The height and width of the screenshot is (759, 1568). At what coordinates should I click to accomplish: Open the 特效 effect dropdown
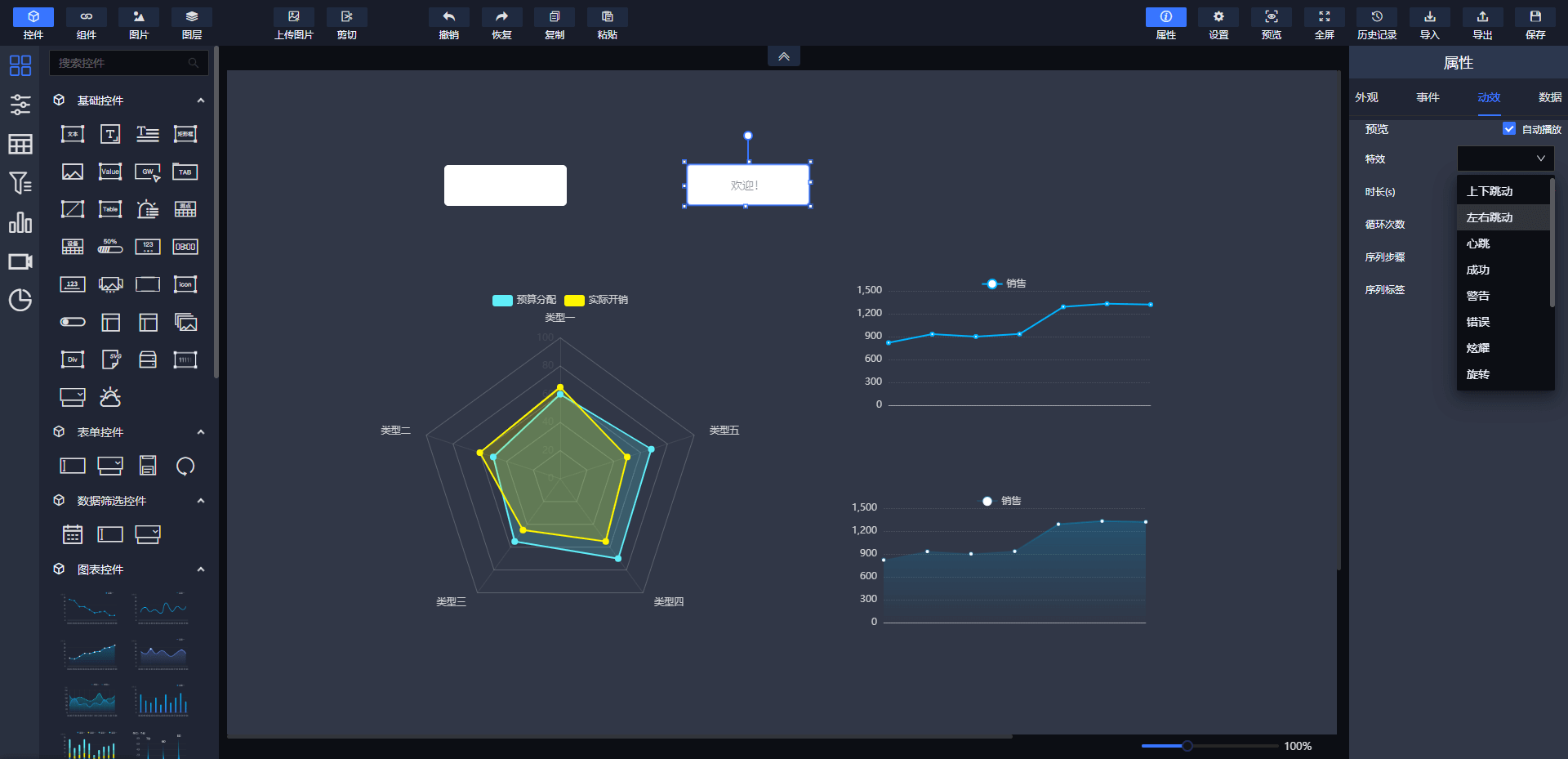point(1505,158)
